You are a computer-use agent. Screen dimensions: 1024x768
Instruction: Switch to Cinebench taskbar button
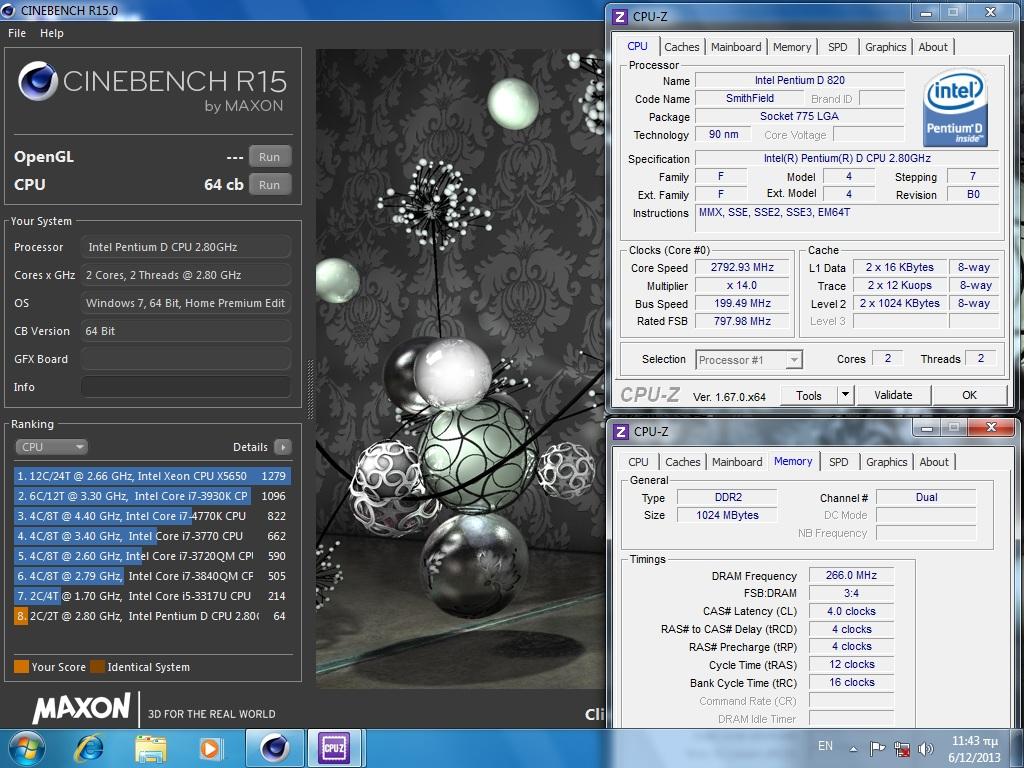[275, 748]
